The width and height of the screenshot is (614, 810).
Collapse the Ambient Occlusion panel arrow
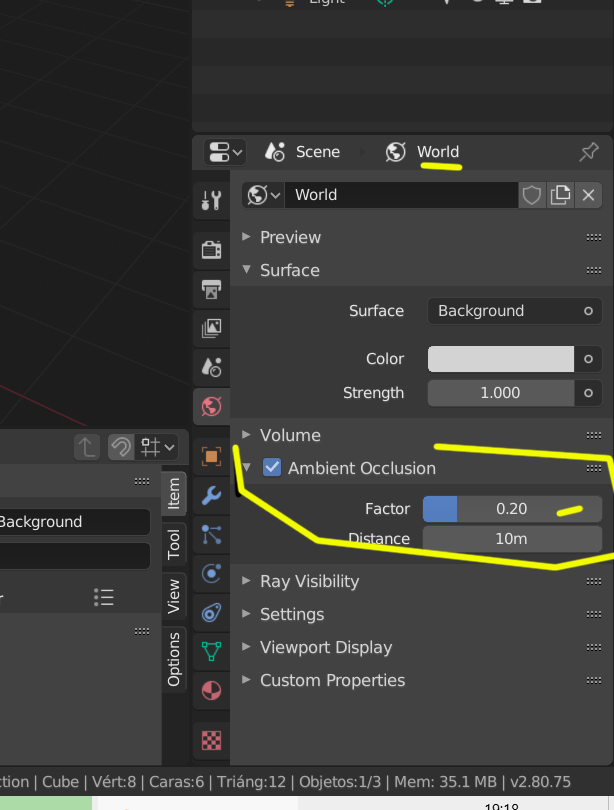[x=246, y=468]
